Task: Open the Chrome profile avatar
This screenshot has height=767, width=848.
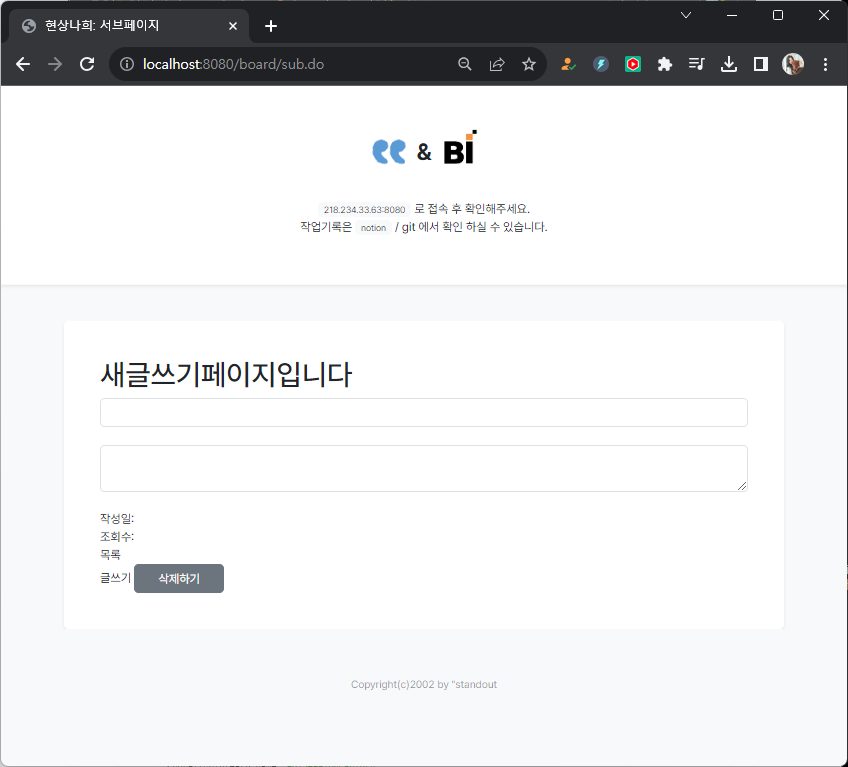Action: tap(793, 64)
